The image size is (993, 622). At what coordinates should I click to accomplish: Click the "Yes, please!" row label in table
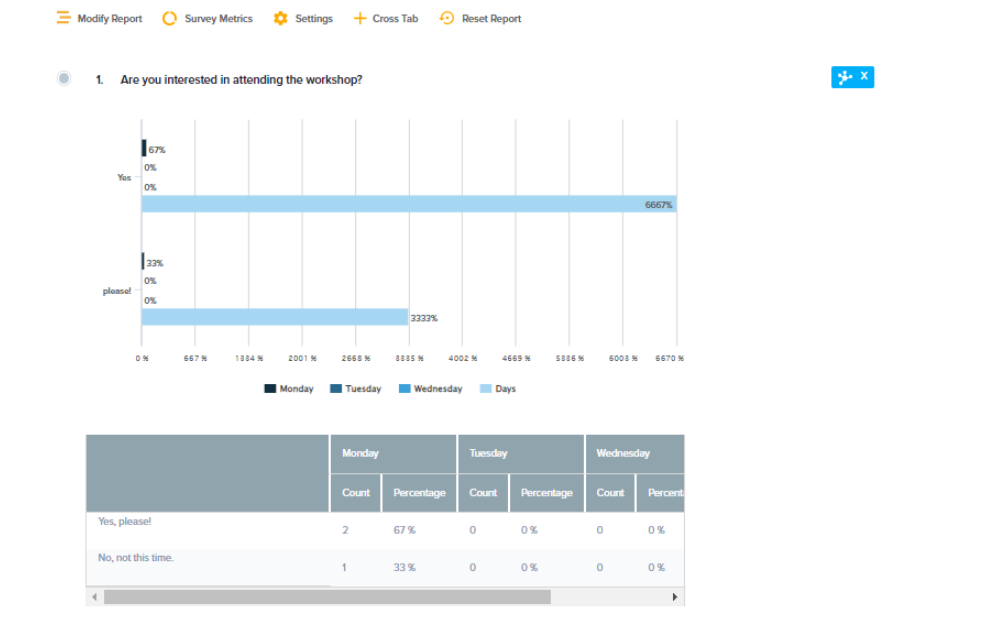click(x=125, y=521)
